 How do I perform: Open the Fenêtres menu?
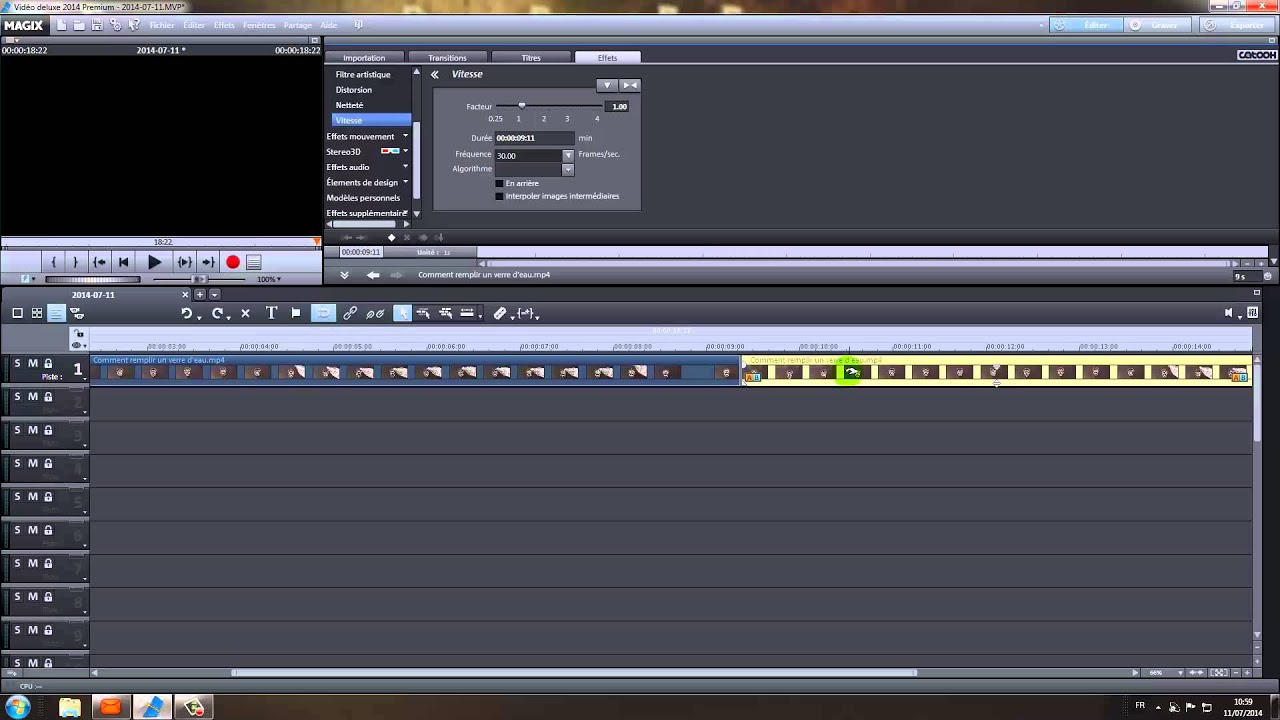259,25
